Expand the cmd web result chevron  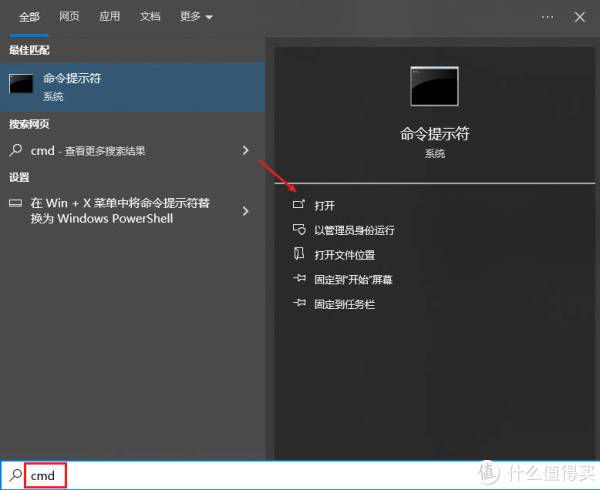tap(246, 150)
